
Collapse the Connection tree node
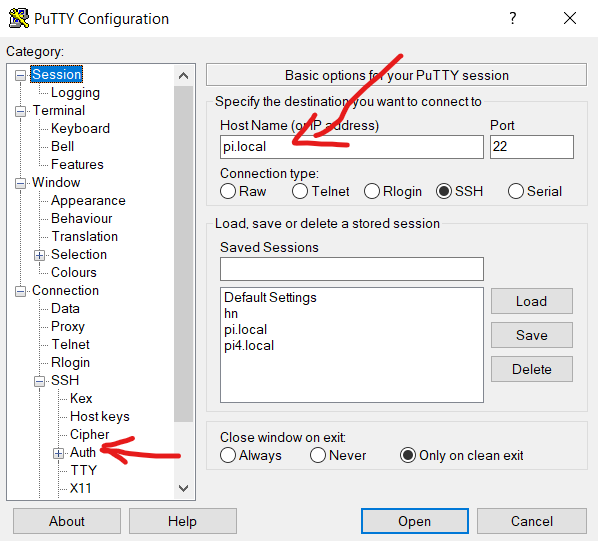20,291
